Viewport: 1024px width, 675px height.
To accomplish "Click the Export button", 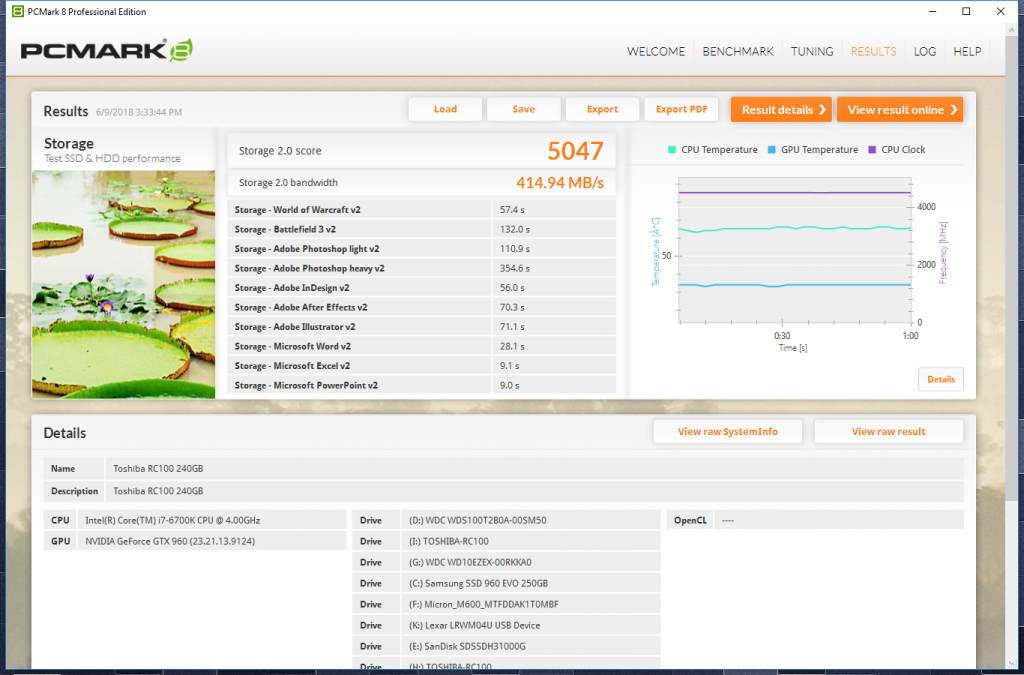I will [x=602, y=110].
